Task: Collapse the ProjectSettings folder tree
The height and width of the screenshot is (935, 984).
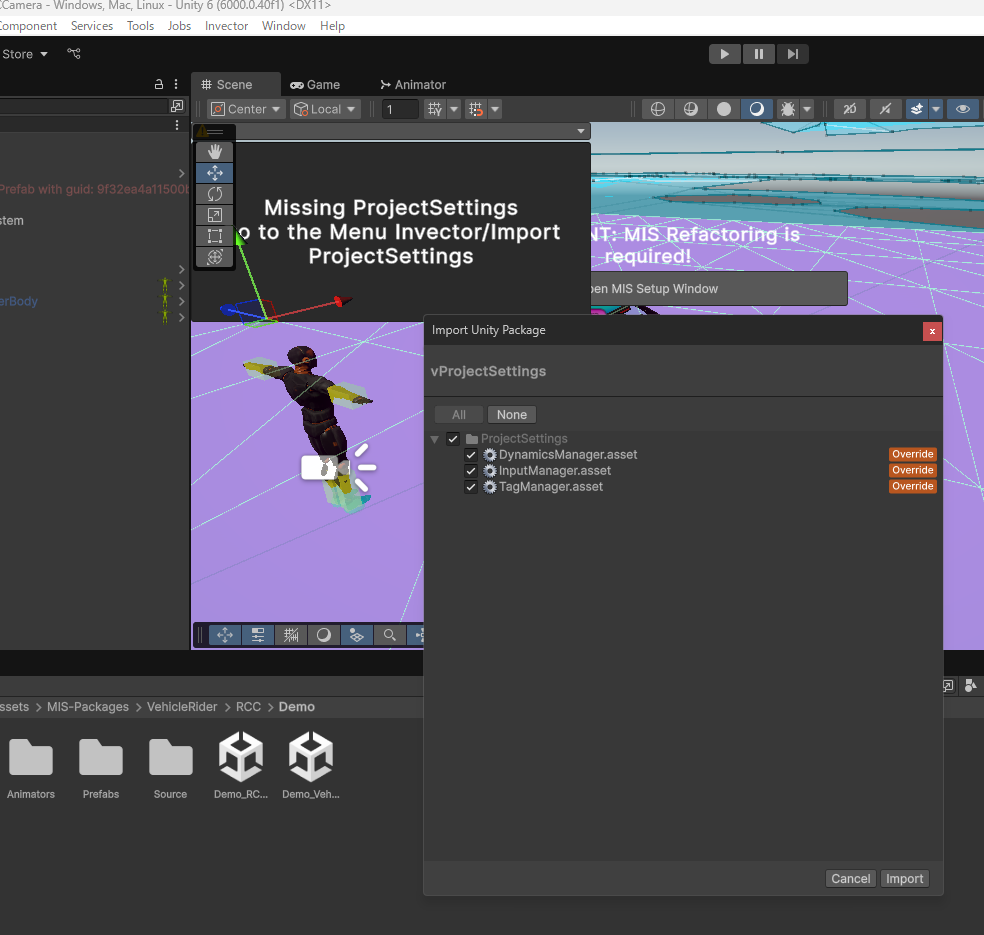Action: point(435,439)
